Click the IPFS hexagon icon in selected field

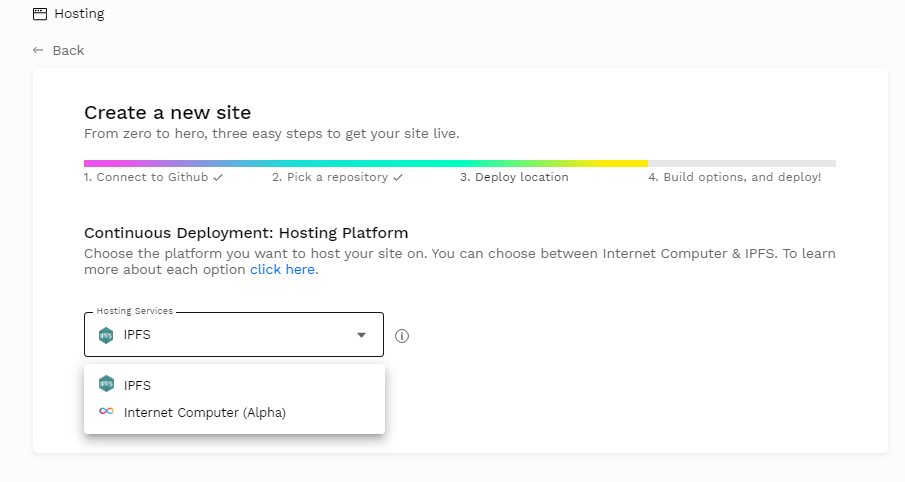(107, 335)
